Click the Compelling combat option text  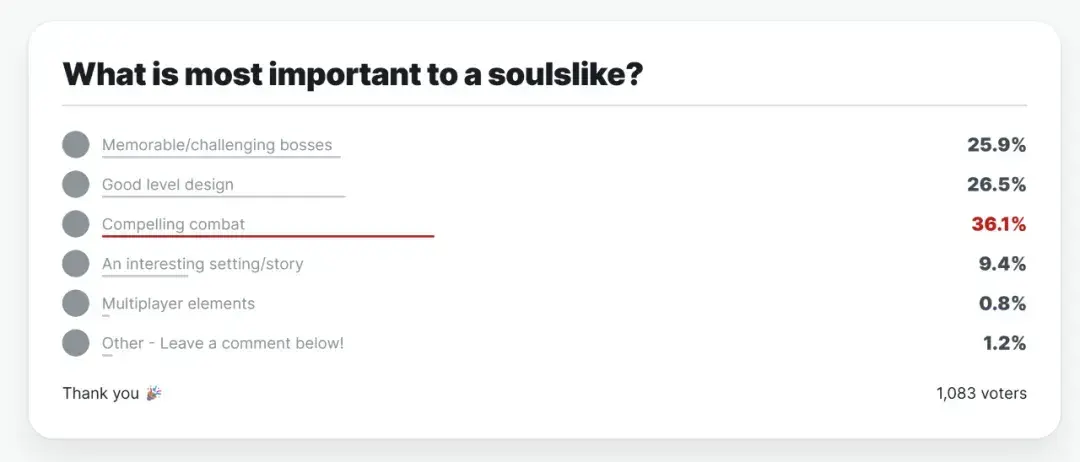coord(174,224)
